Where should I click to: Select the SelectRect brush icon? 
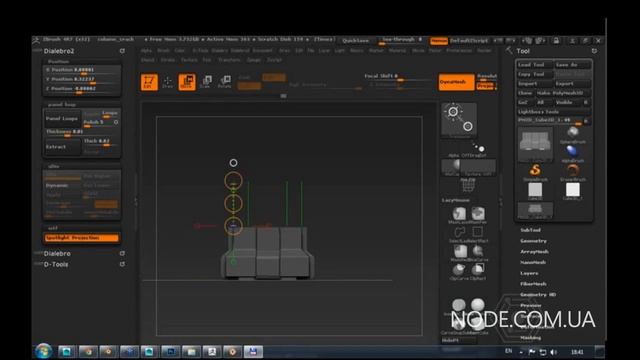point(478,233)
